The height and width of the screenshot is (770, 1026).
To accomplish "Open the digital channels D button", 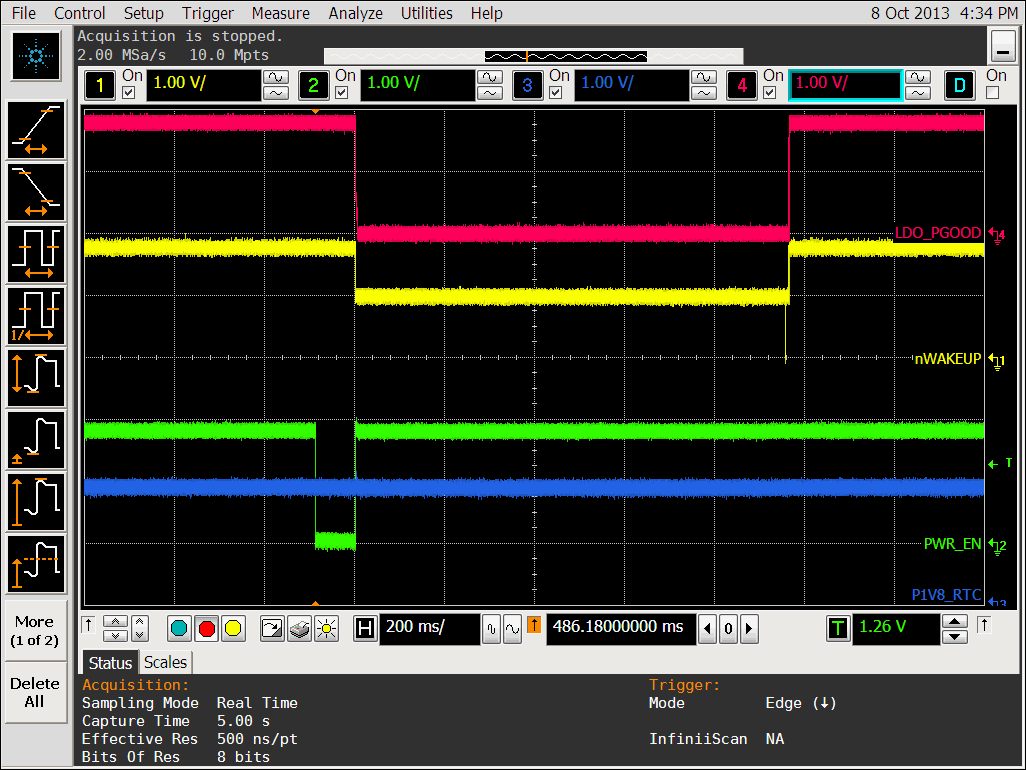I will (x=960, y=85).
